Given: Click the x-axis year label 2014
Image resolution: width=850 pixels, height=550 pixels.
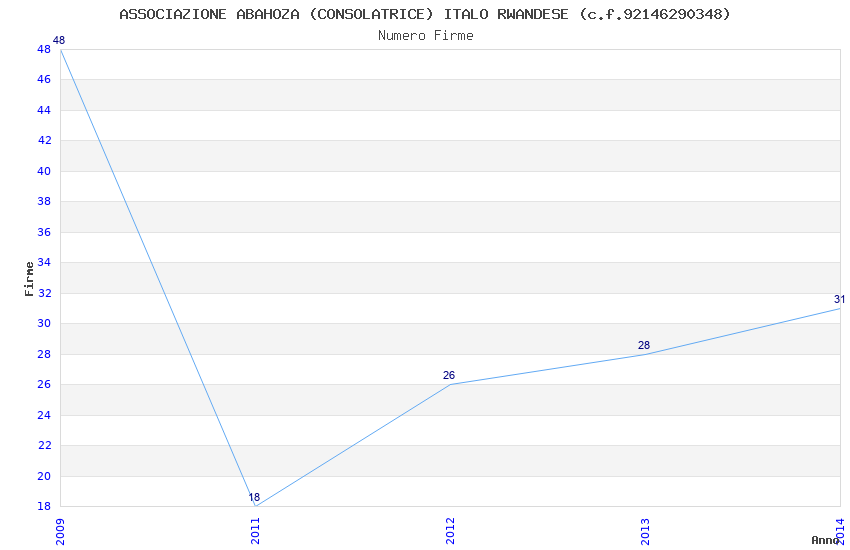Looking at the screenshot, I should click(x=841, y=532).
